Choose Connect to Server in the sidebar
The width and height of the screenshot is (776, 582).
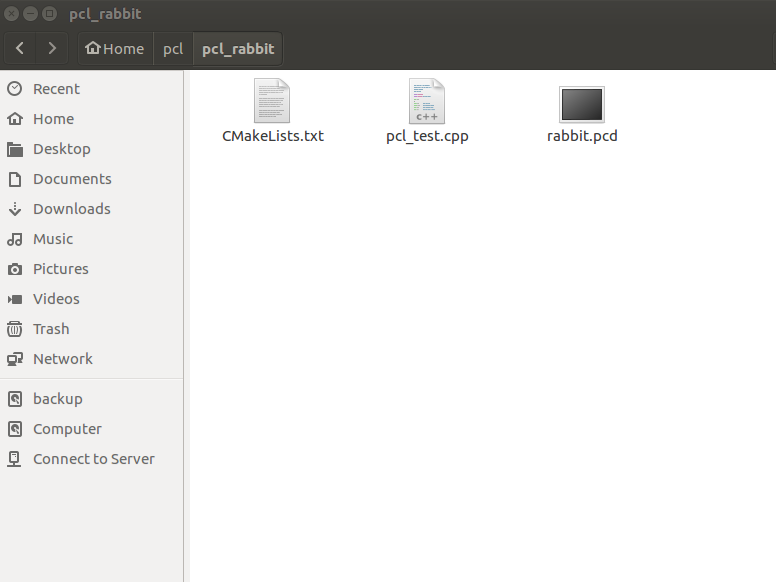tap(92, 459)
